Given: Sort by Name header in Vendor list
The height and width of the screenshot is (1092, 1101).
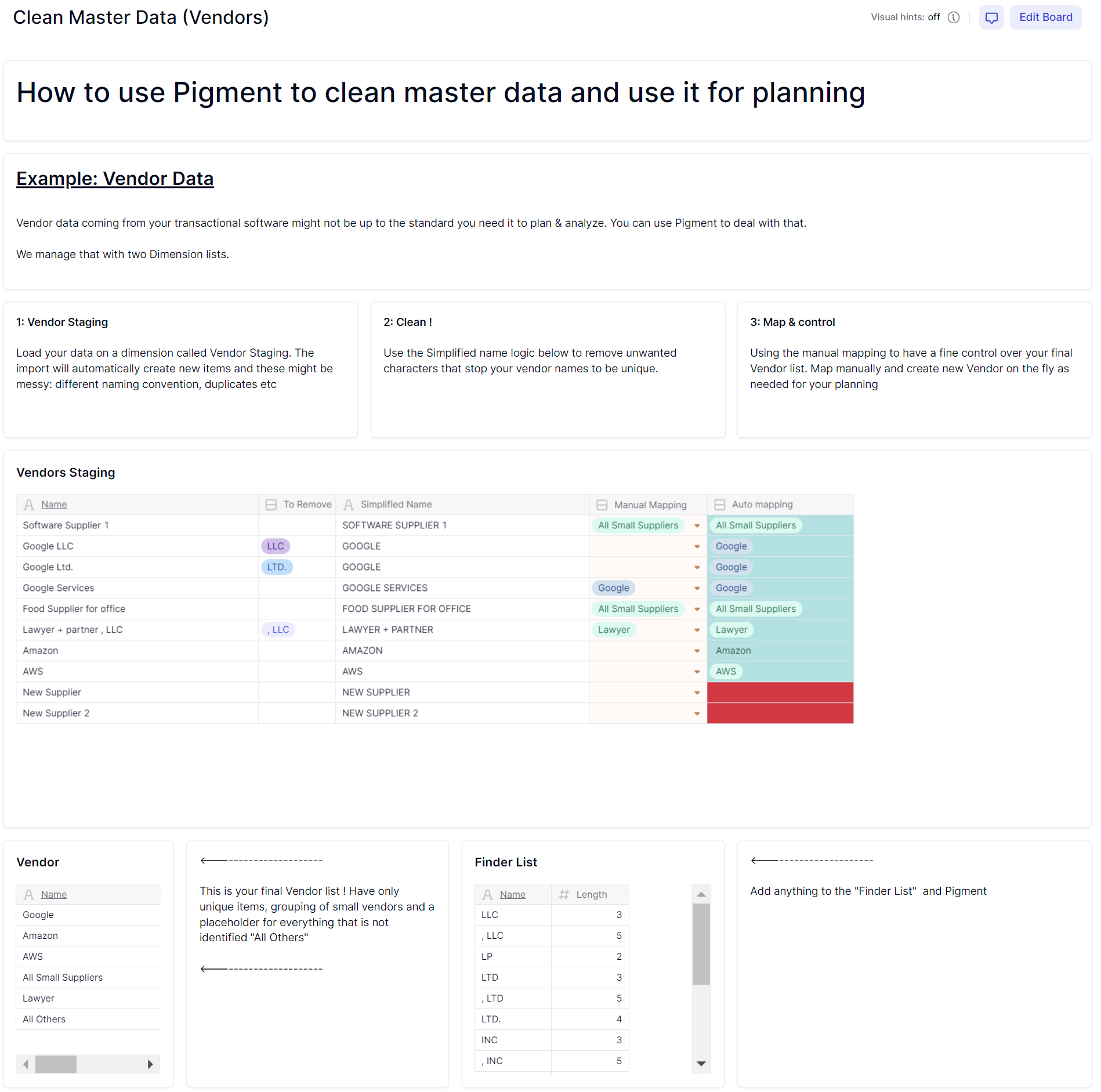Looking at the screenshot, I should (54, 894).
